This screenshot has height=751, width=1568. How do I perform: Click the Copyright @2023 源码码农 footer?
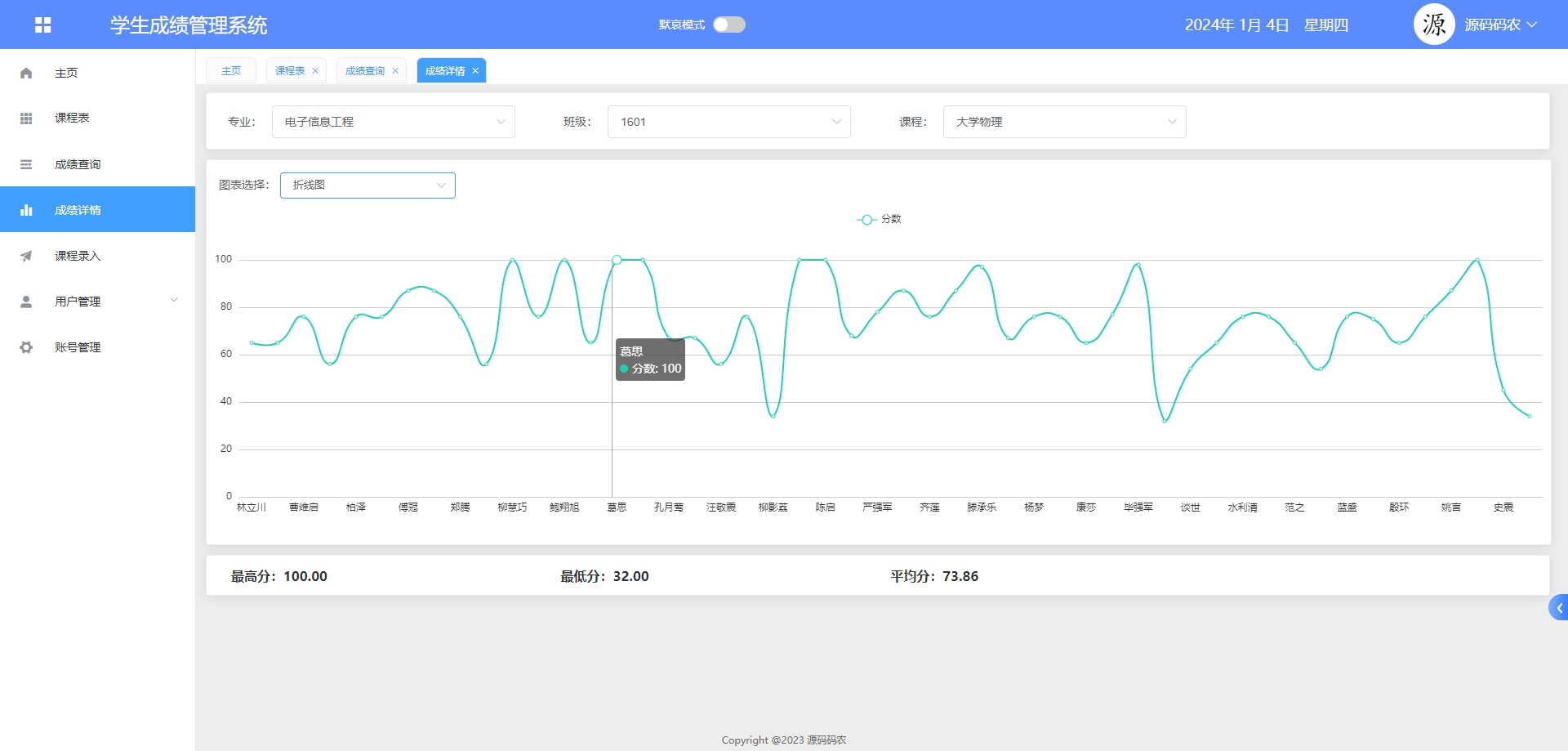[784, 740]
